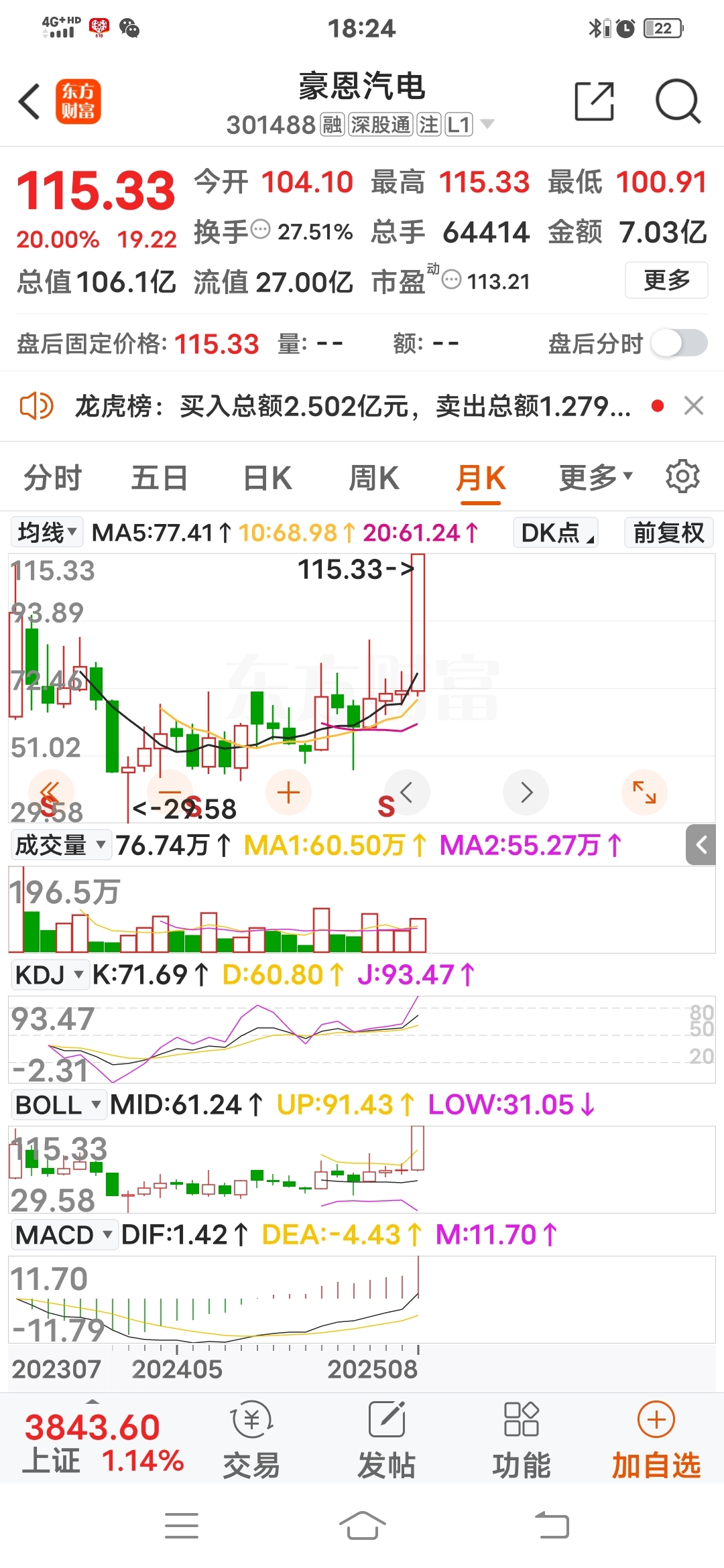Screen dimensions: 724x1568
Task: Move chart right one candle
Action: coord(526,792)
